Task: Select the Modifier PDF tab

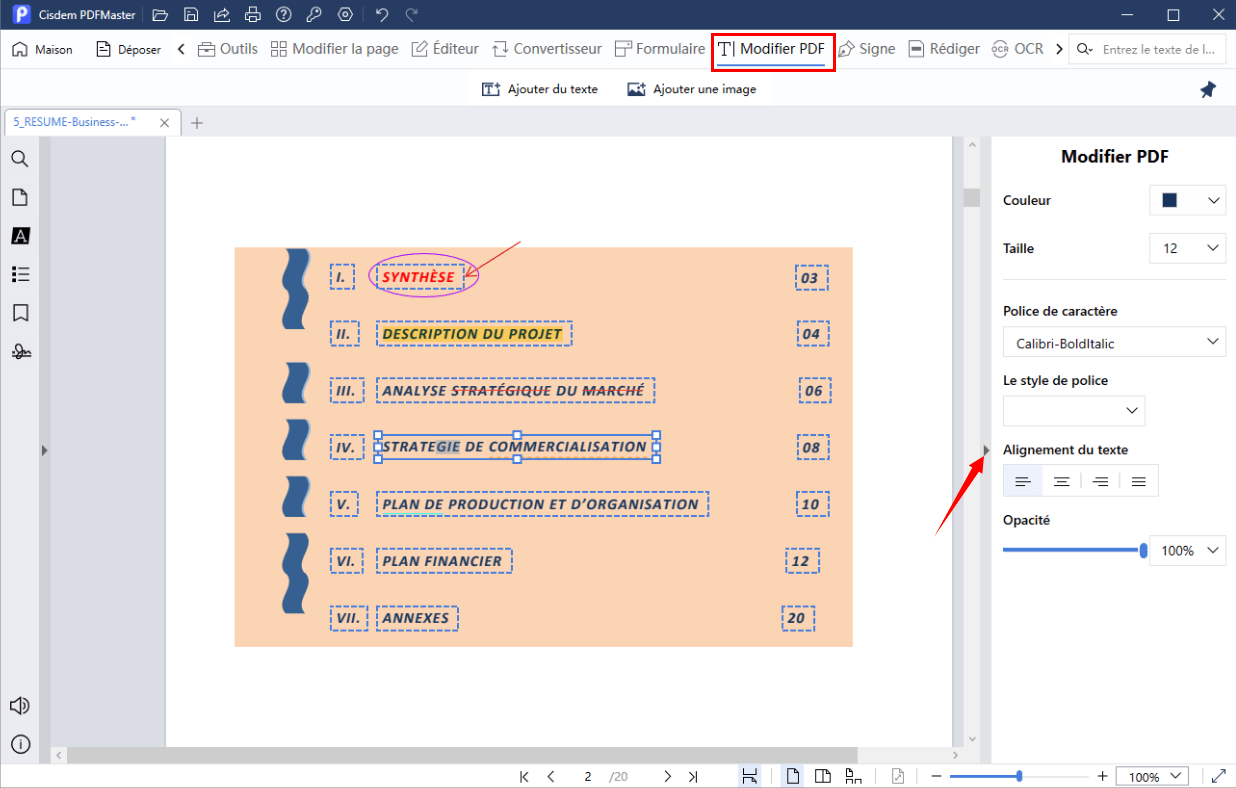Action: pos(773,50)
